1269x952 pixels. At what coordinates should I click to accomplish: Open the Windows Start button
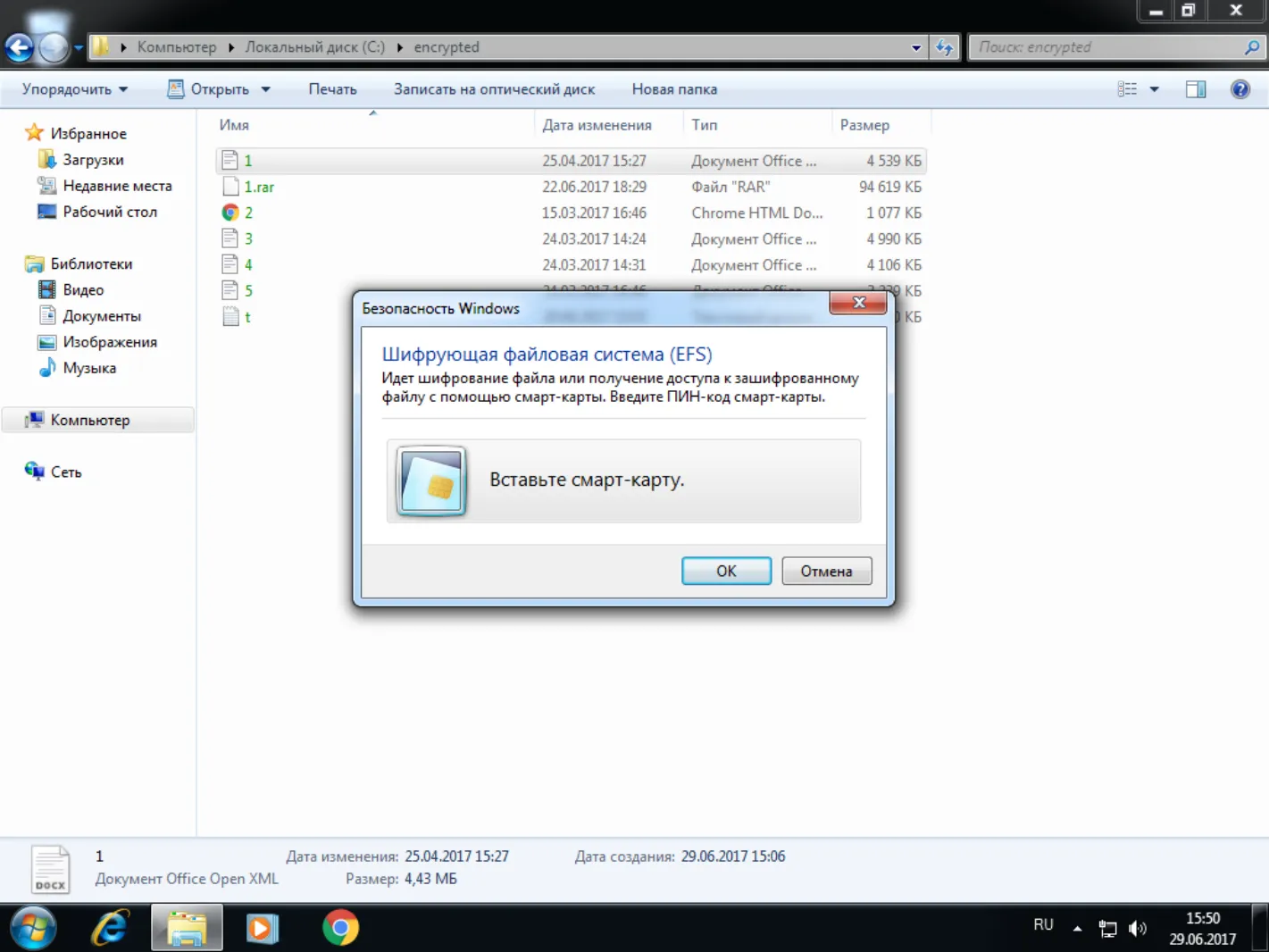33,928
